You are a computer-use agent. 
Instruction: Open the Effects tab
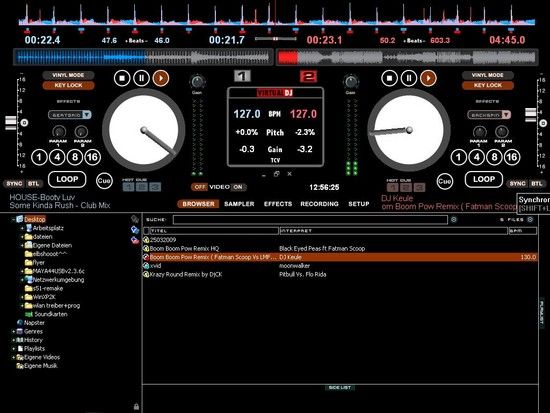pos(278,204)
